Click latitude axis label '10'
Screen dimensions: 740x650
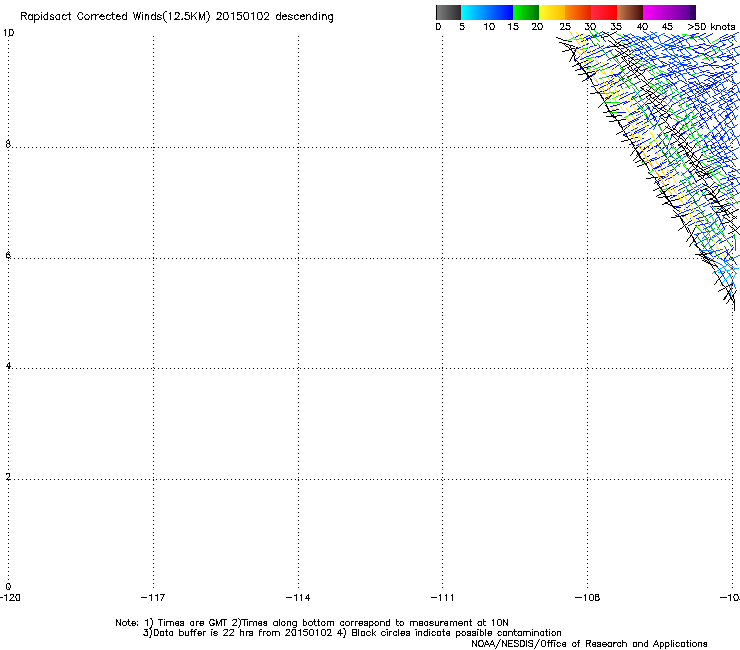click(8, 33)
